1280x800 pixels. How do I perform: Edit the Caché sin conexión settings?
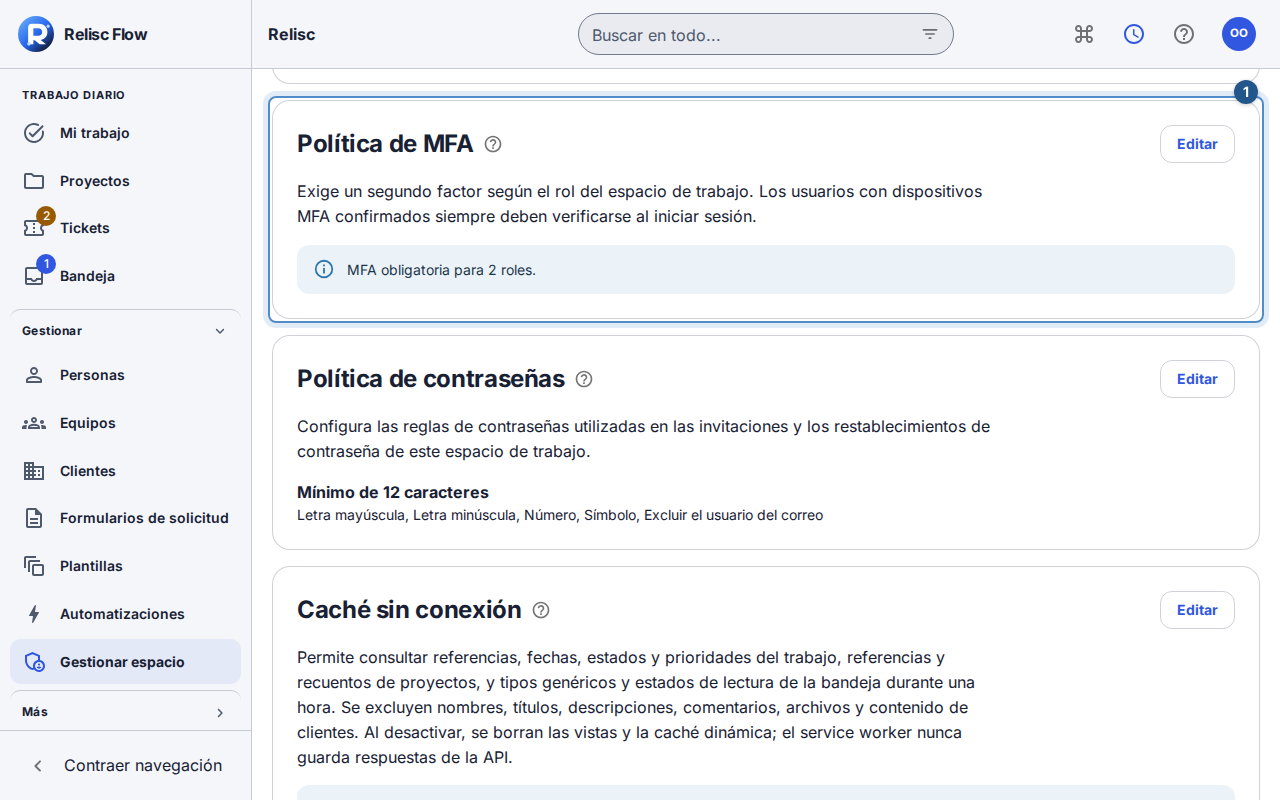click(x=1197, y=610)
